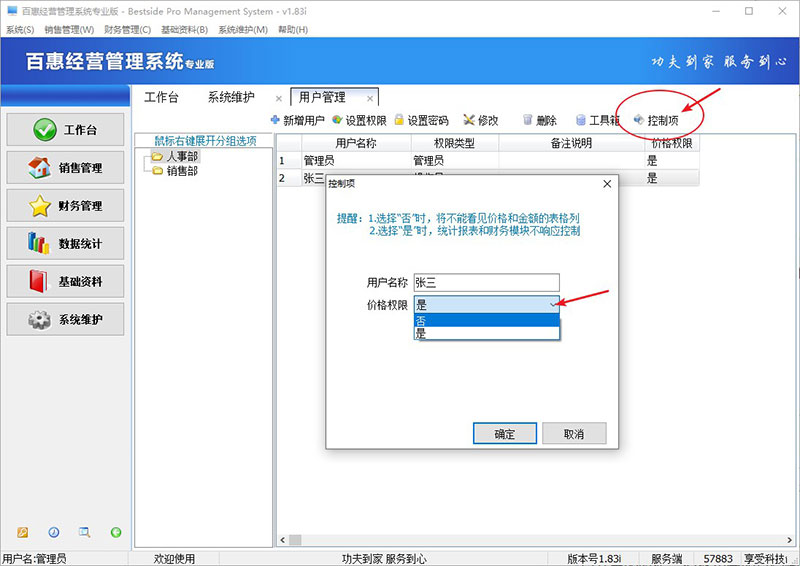Select the 管理员 user name cell
Screen dimensions: 800x566
click(356, 161)
